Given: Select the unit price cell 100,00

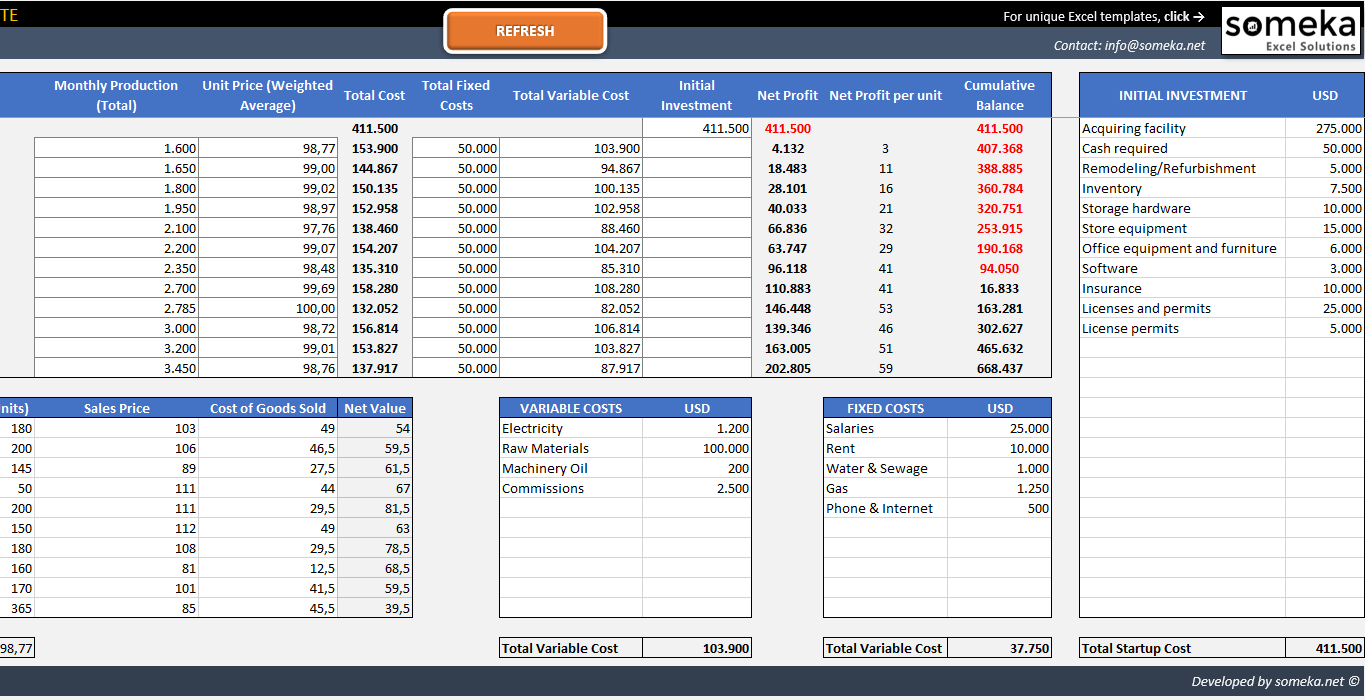Looking at the screenshot, I should pos(267,308).
